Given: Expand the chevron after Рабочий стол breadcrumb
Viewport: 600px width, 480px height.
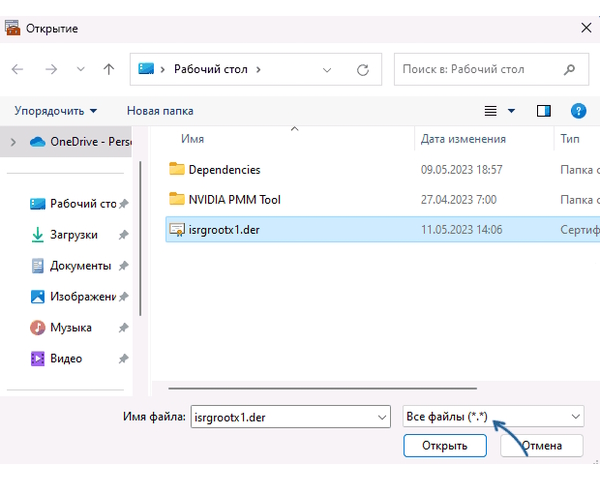Looking at the screenshot, I should point(258,69).
